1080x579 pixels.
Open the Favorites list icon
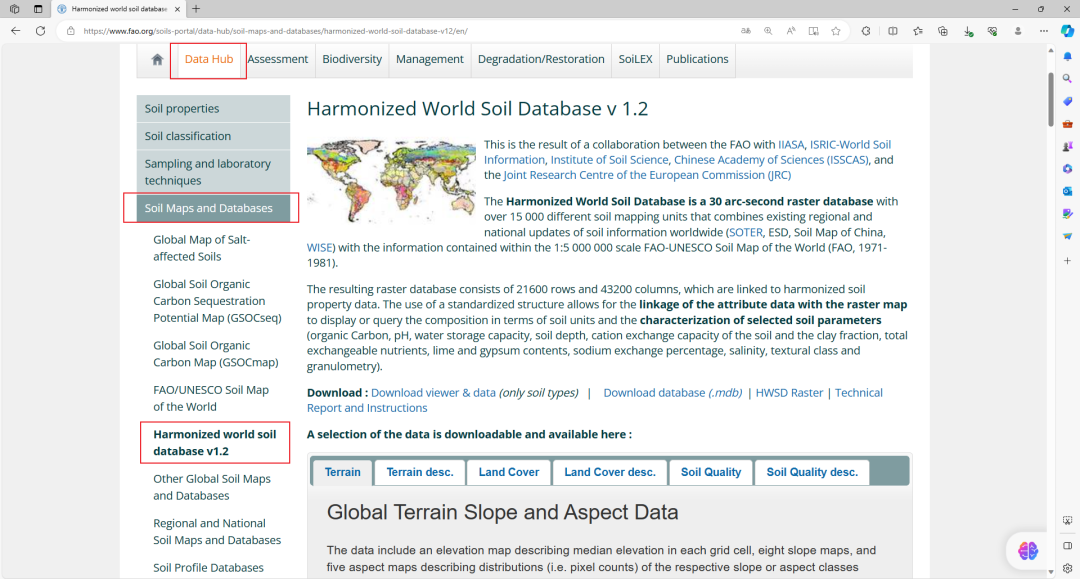pyautogui.click(x=918, y=31)
